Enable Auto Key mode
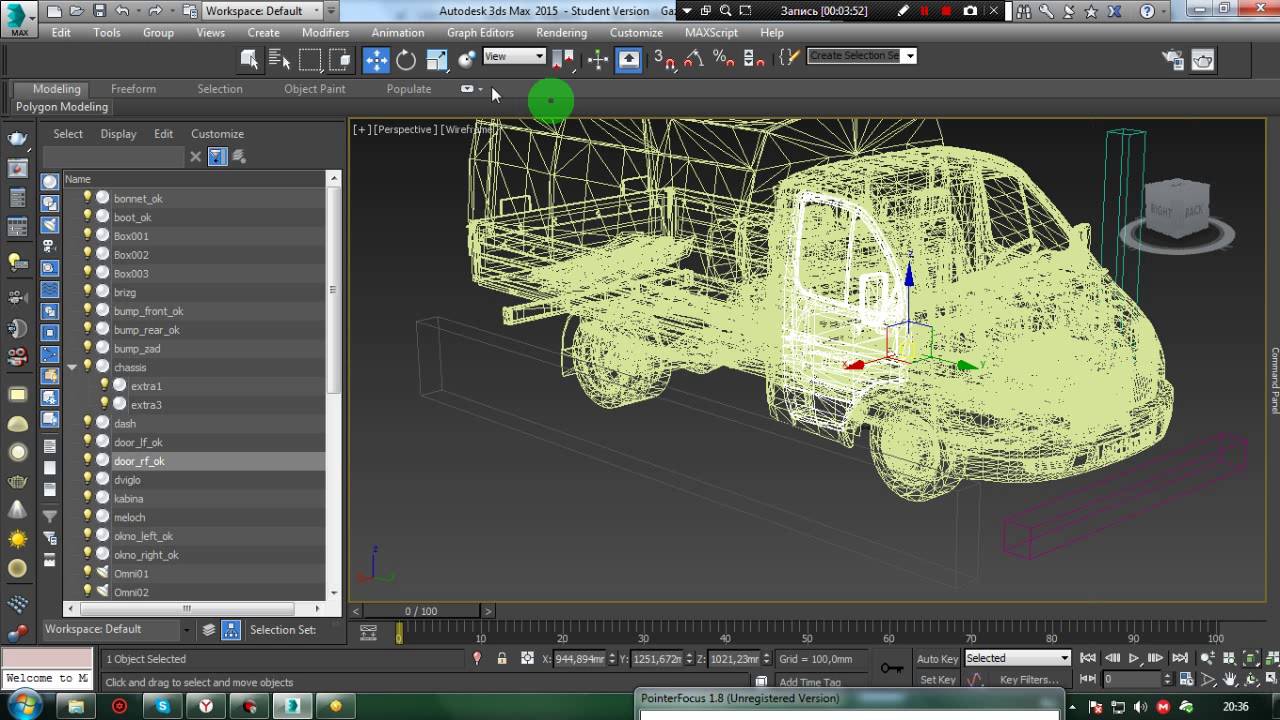This screenshot has height=720, width=1280. click(x=937, y=659)
